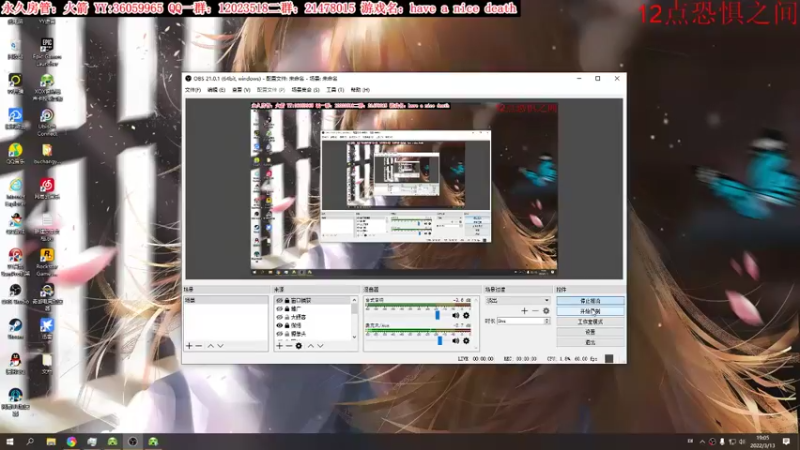Open scene transition properties gear
Viewport: 800px width, 450px height.
pyautogui.click(x=546, y=311)
